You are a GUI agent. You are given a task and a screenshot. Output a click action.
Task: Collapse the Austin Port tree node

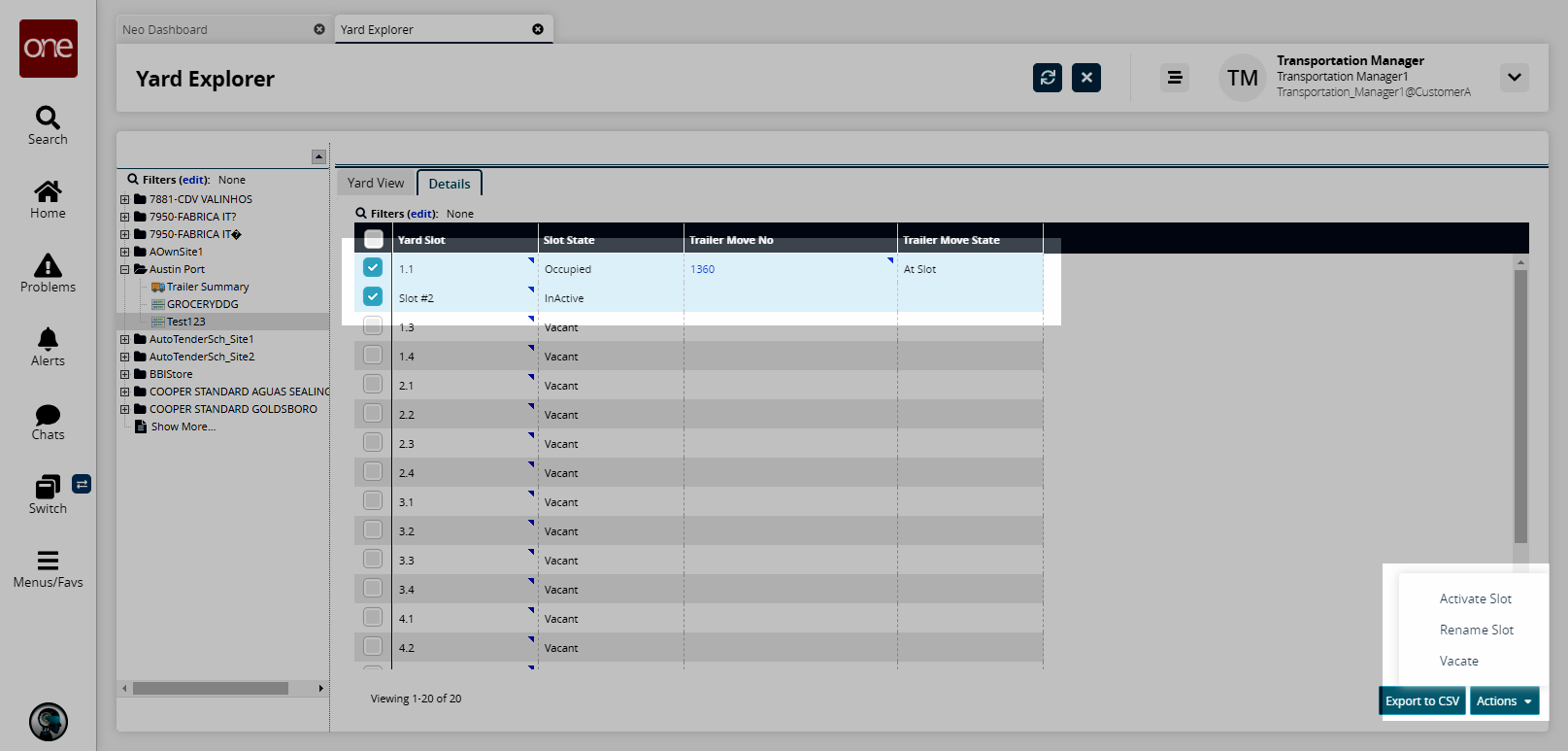[124, 270]
